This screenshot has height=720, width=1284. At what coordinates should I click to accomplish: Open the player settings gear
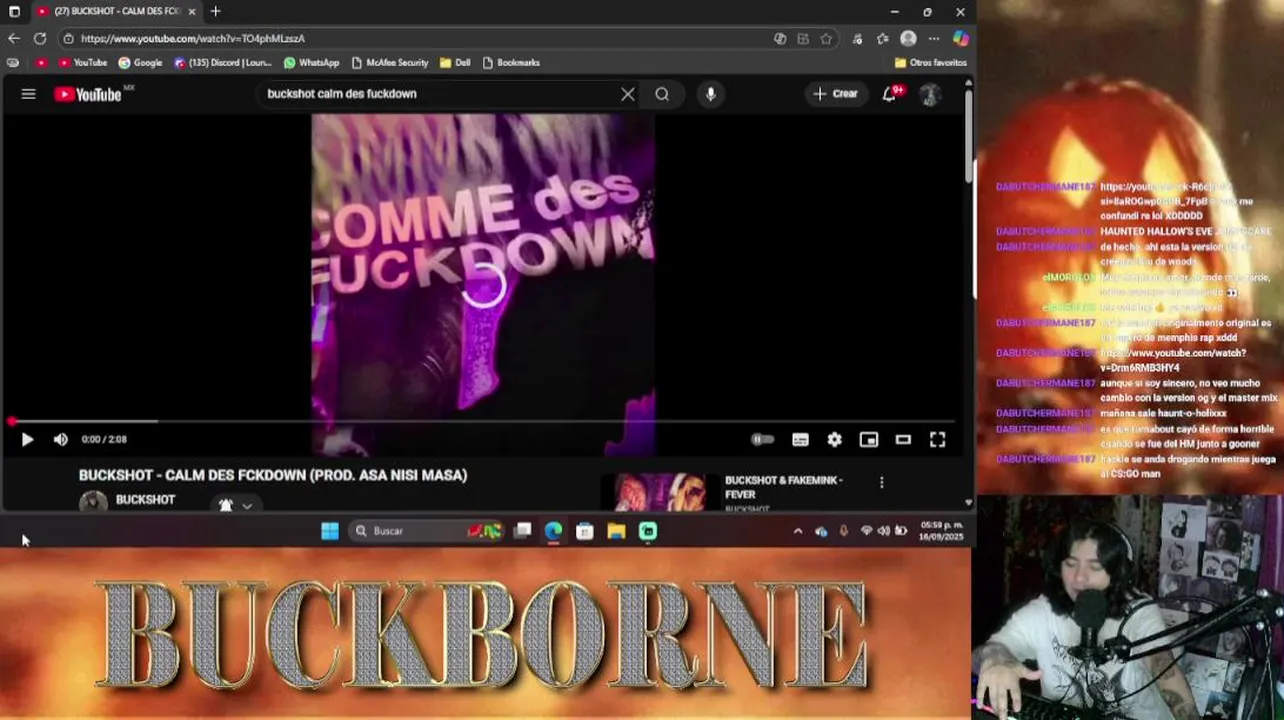(834, 439)
